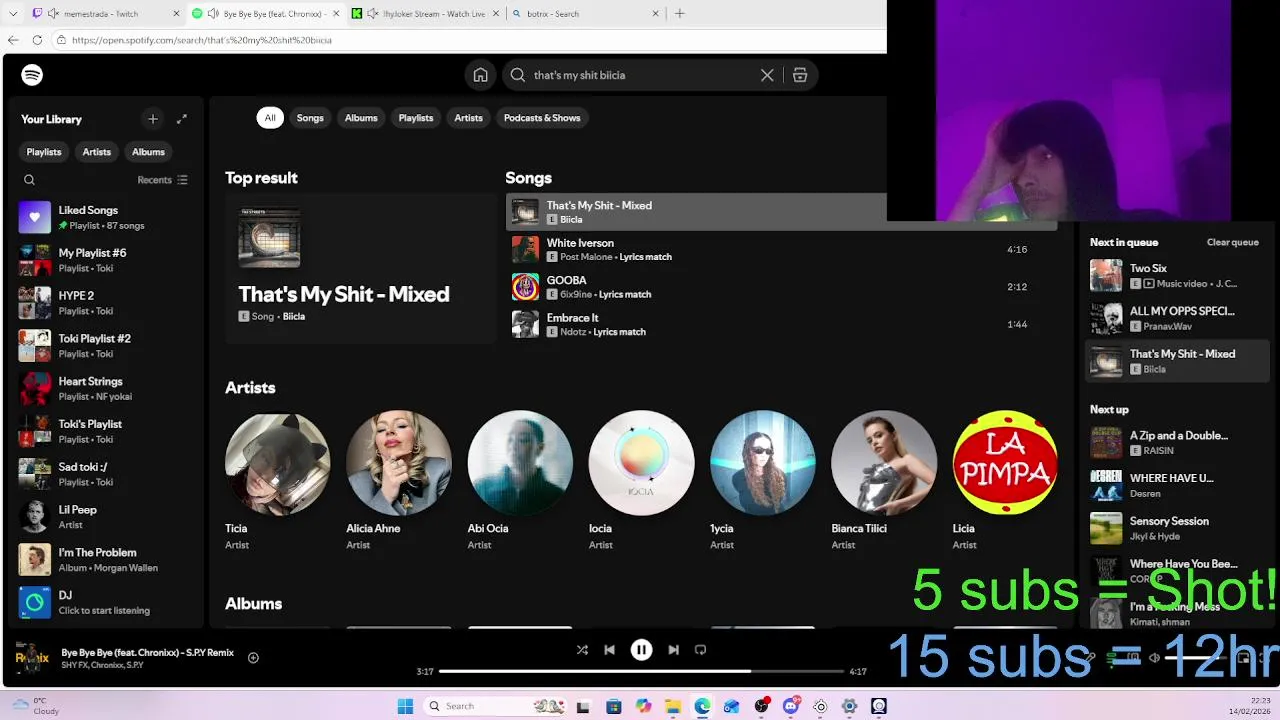Play ALL MY OPPS SPECI... from queue
The height and width of the screenshot is (720, 1280).
point(1177,318)
